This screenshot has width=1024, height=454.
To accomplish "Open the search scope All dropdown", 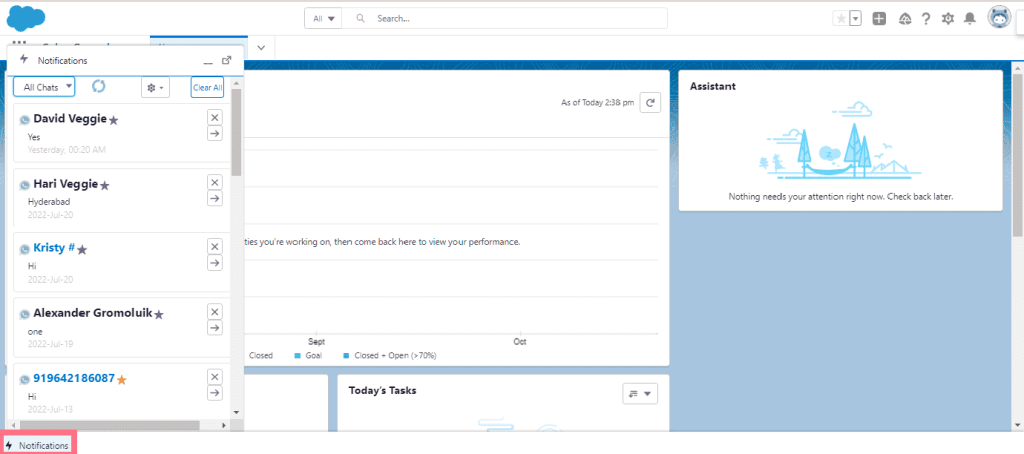I will (x=324, y=18).
